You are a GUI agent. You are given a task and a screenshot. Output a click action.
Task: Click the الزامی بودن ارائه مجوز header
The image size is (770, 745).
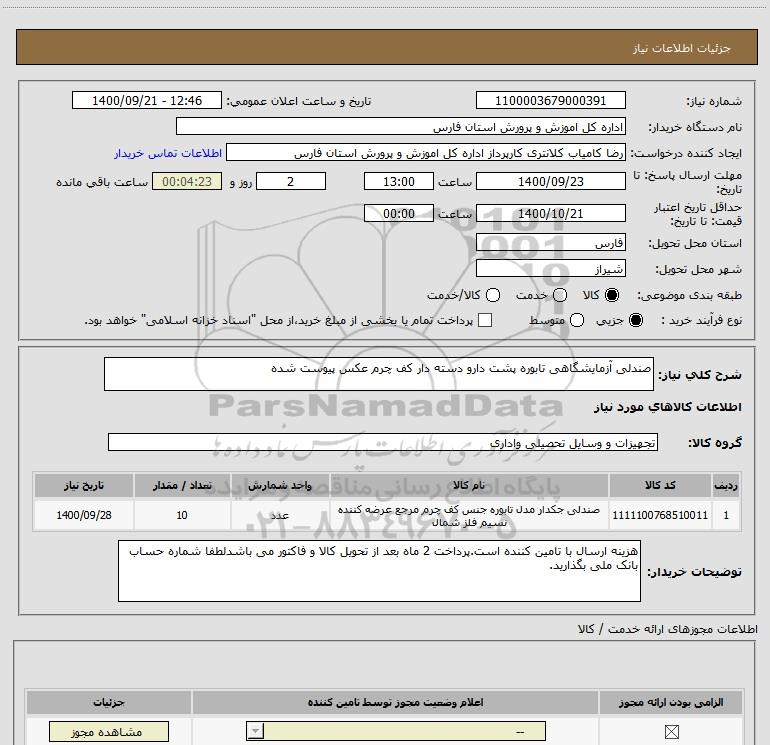(x=671, y=702)
